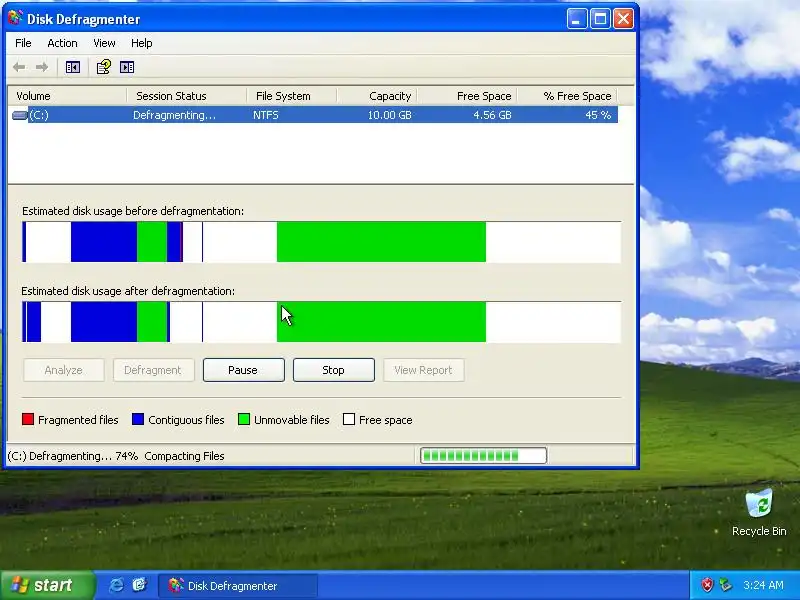Sort by Session Status column header

tap(187, 96)
